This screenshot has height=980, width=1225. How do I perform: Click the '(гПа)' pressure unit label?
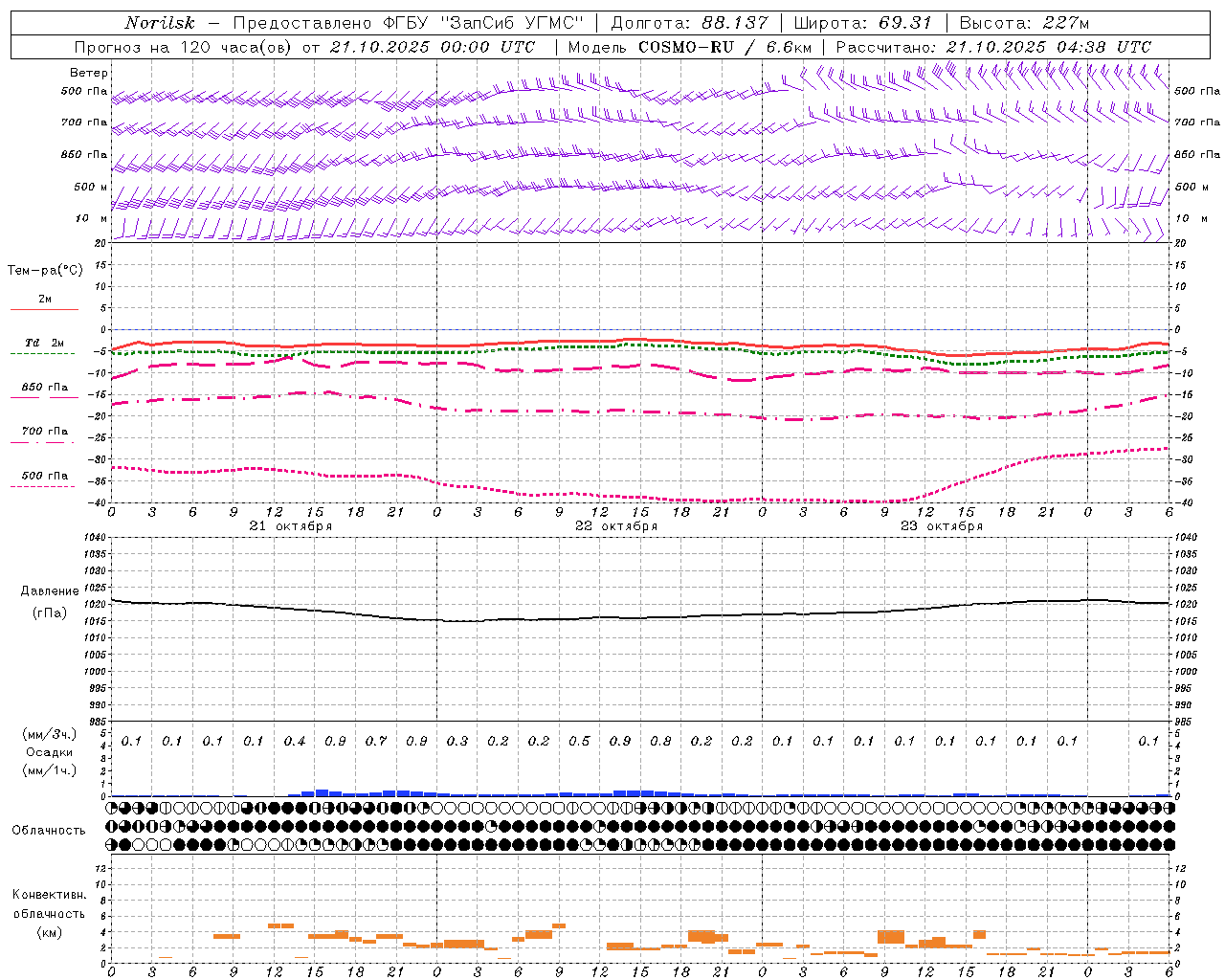point(50,612)
